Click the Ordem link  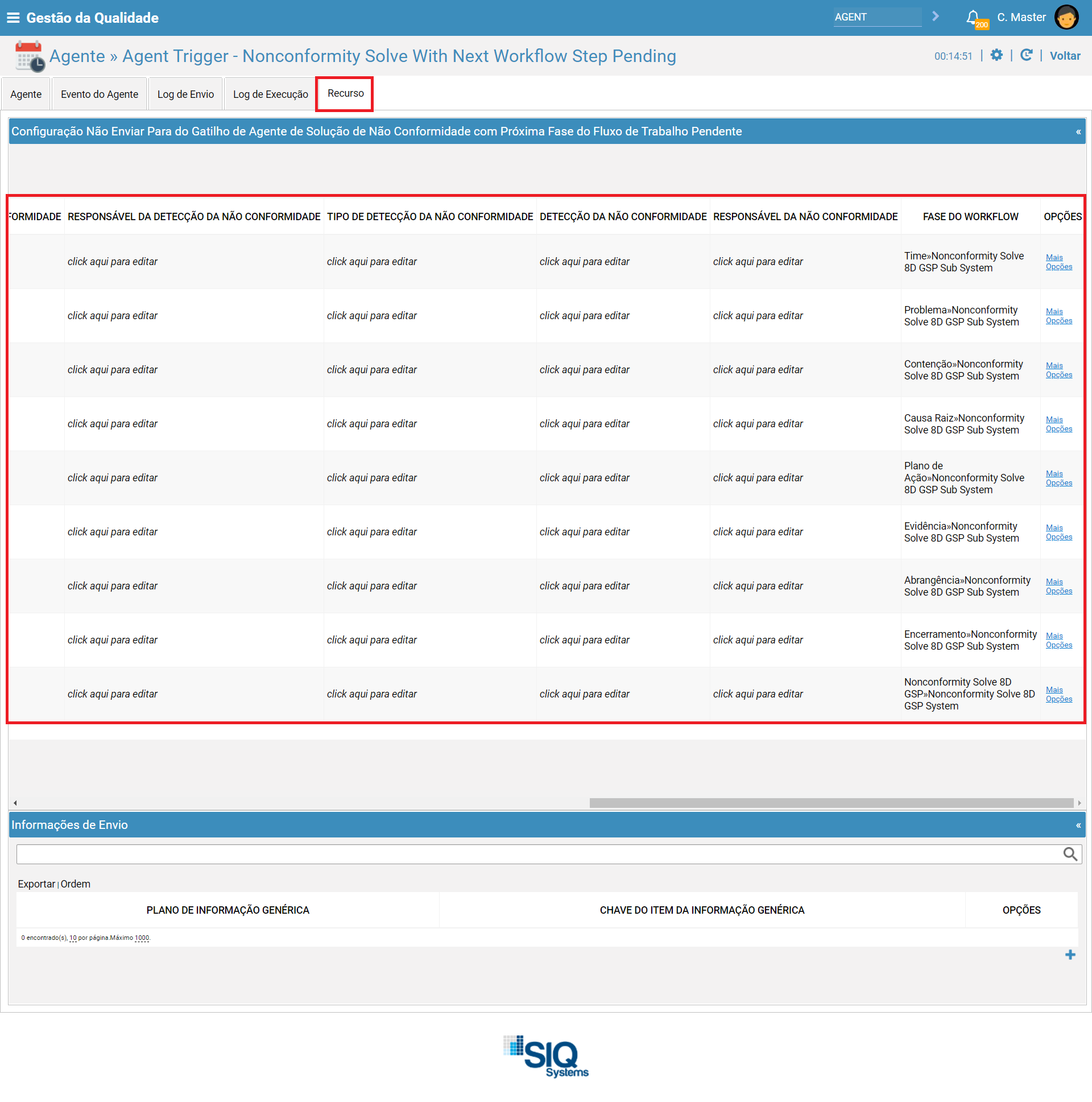[75, 884]
